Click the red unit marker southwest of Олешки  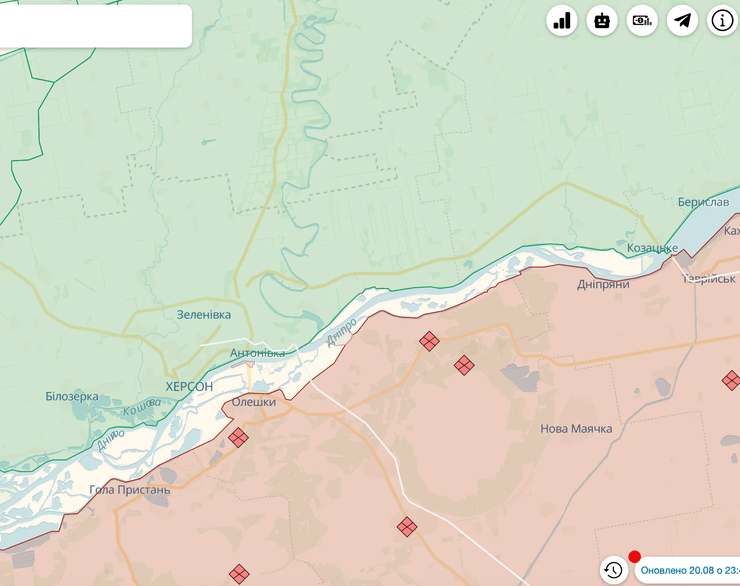[238, 437]
